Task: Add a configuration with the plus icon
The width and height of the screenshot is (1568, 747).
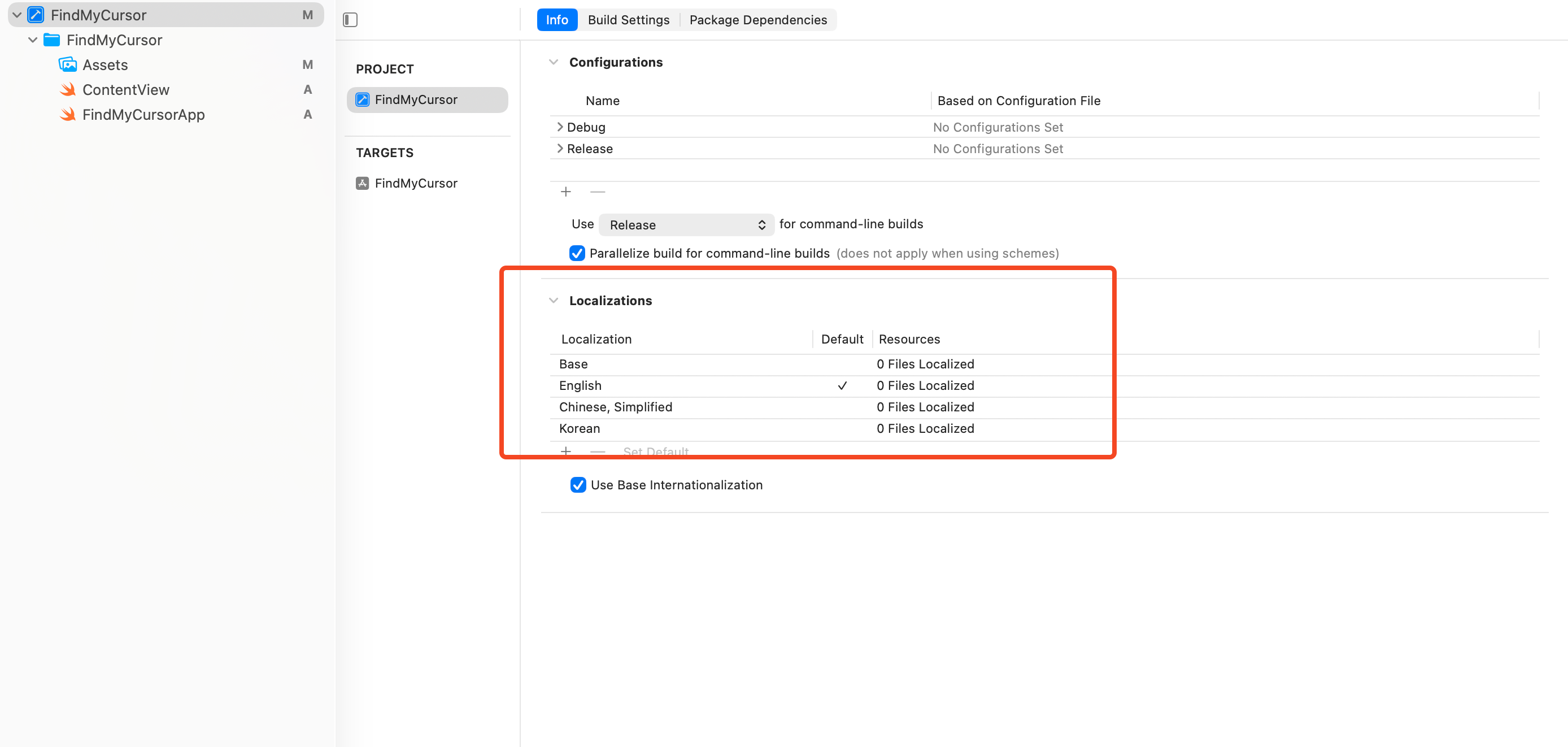Action: tap(565, 192)
